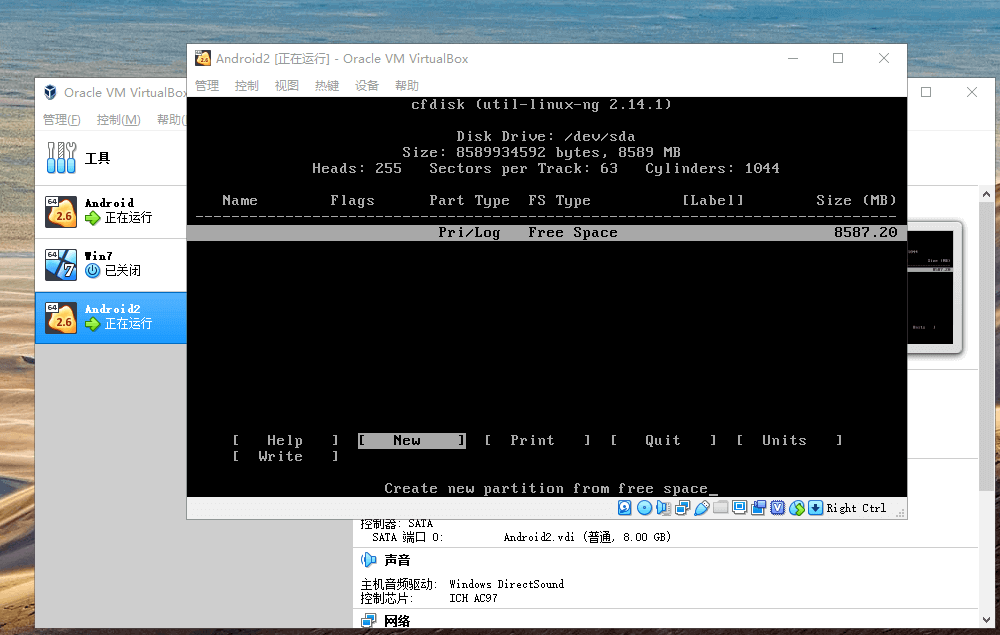Click the shared folders status icon
The image size is (1000, 635).
(720, 508)
